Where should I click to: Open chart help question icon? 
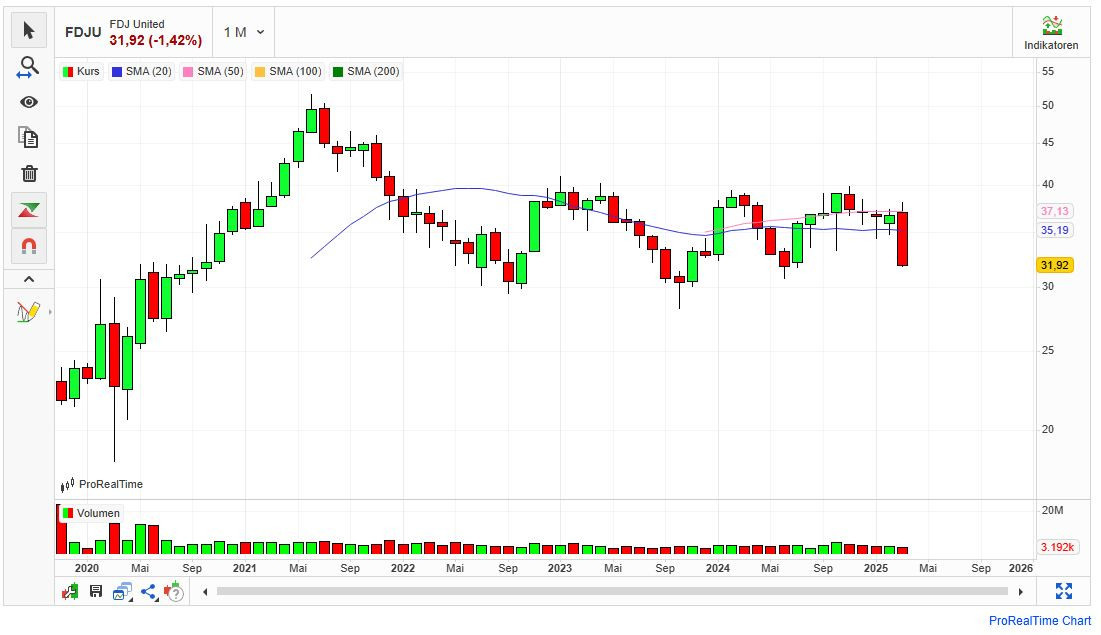coord(174,592)
